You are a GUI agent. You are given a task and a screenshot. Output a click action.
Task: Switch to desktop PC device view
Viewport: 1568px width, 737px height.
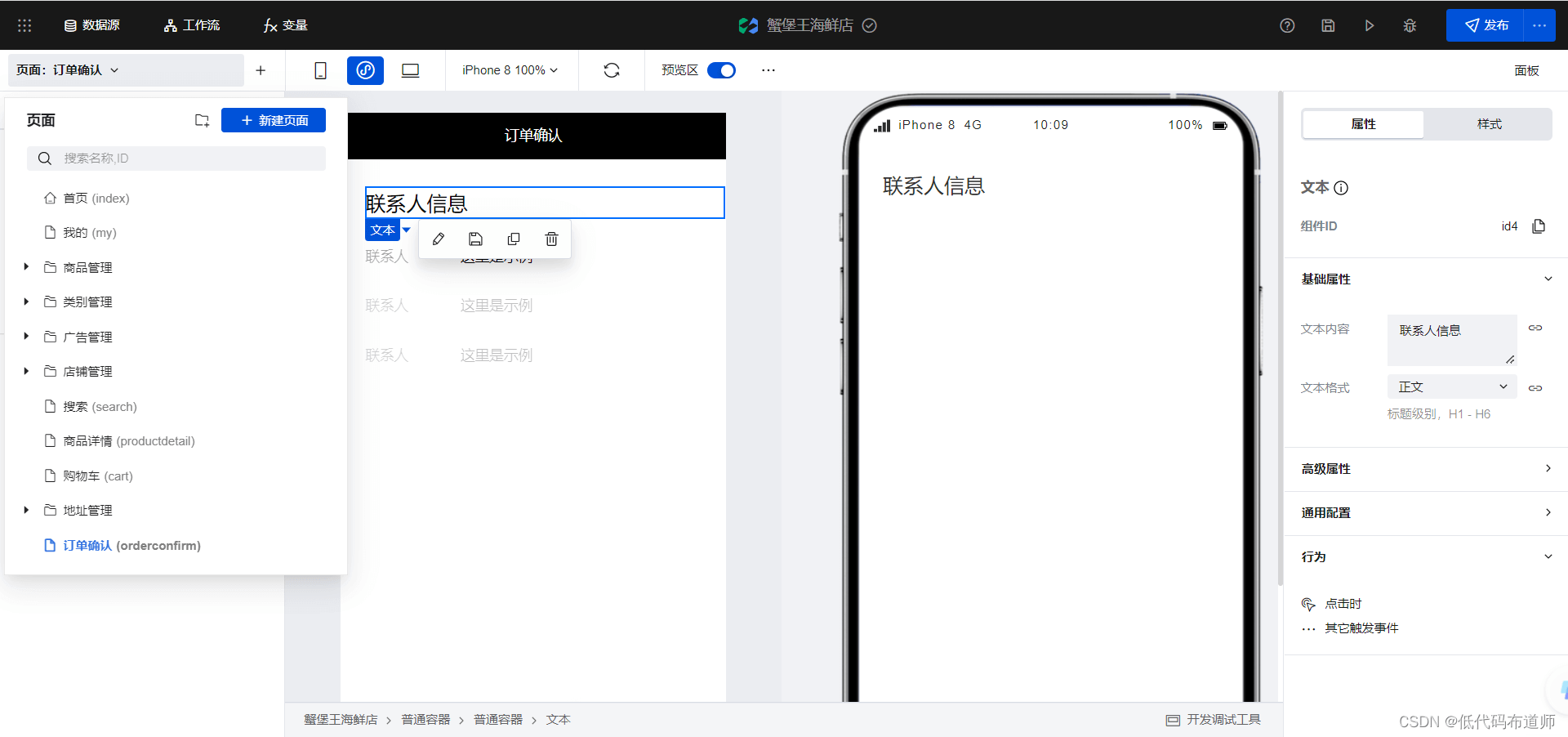tap(410, 70)
